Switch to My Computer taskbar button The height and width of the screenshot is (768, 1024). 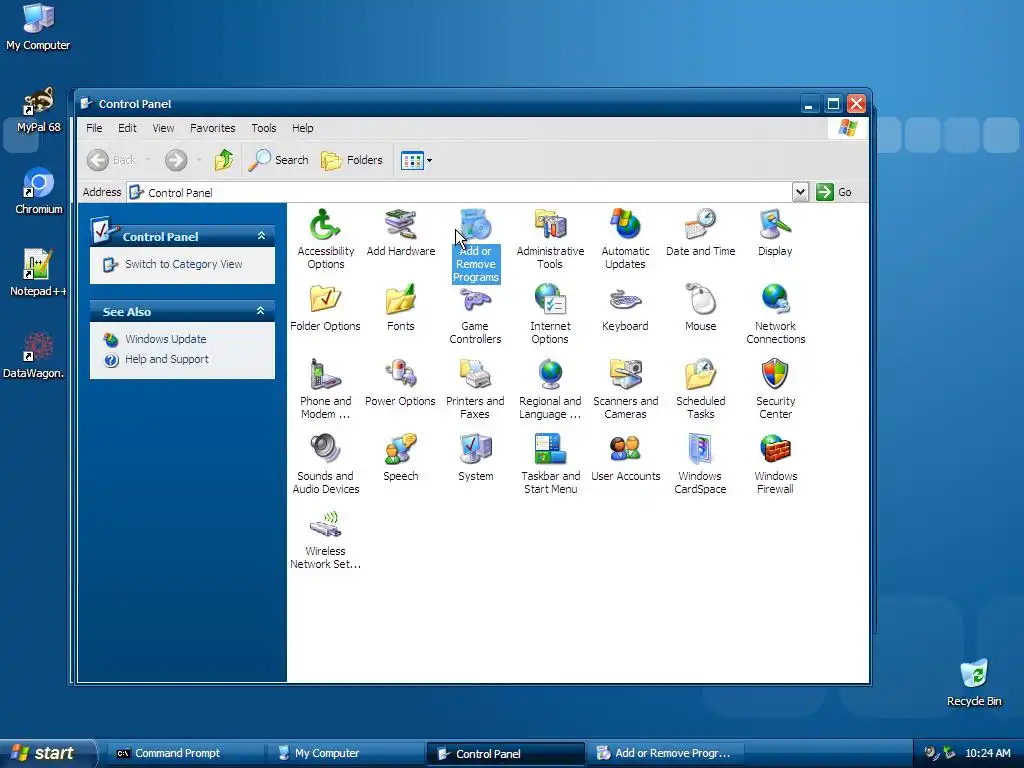[345, 753]
